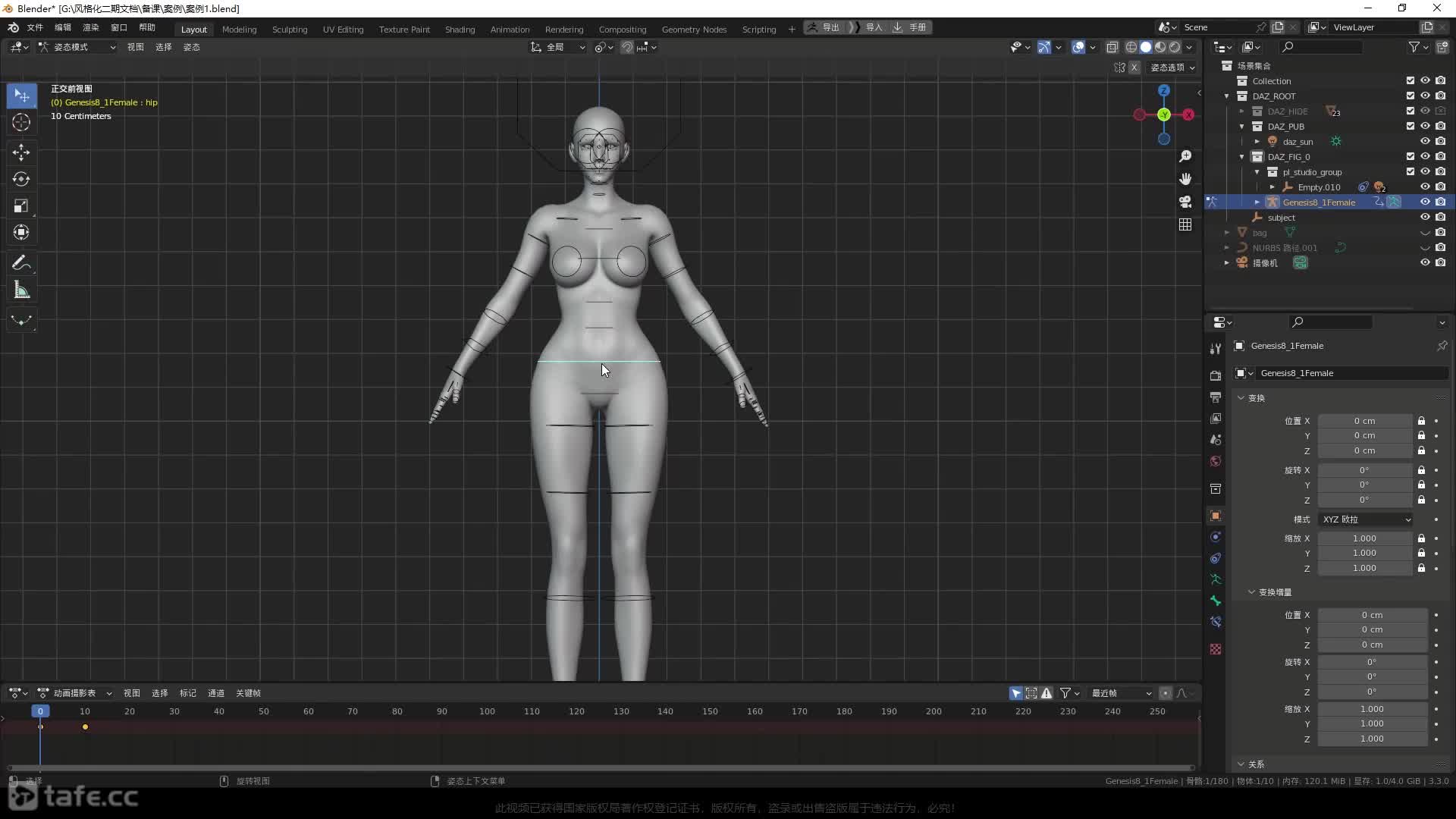The width and height of the screenshot is (1456, 819).
Task: Open the Texture properties tab
Action: coord(1216,649)
